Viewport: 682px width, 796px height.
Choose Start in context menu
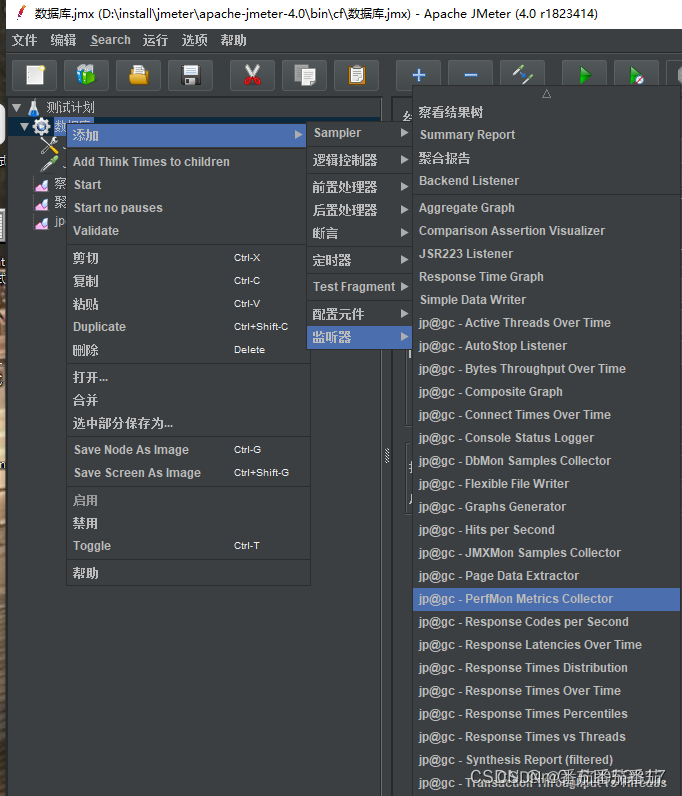pos(188,185)
